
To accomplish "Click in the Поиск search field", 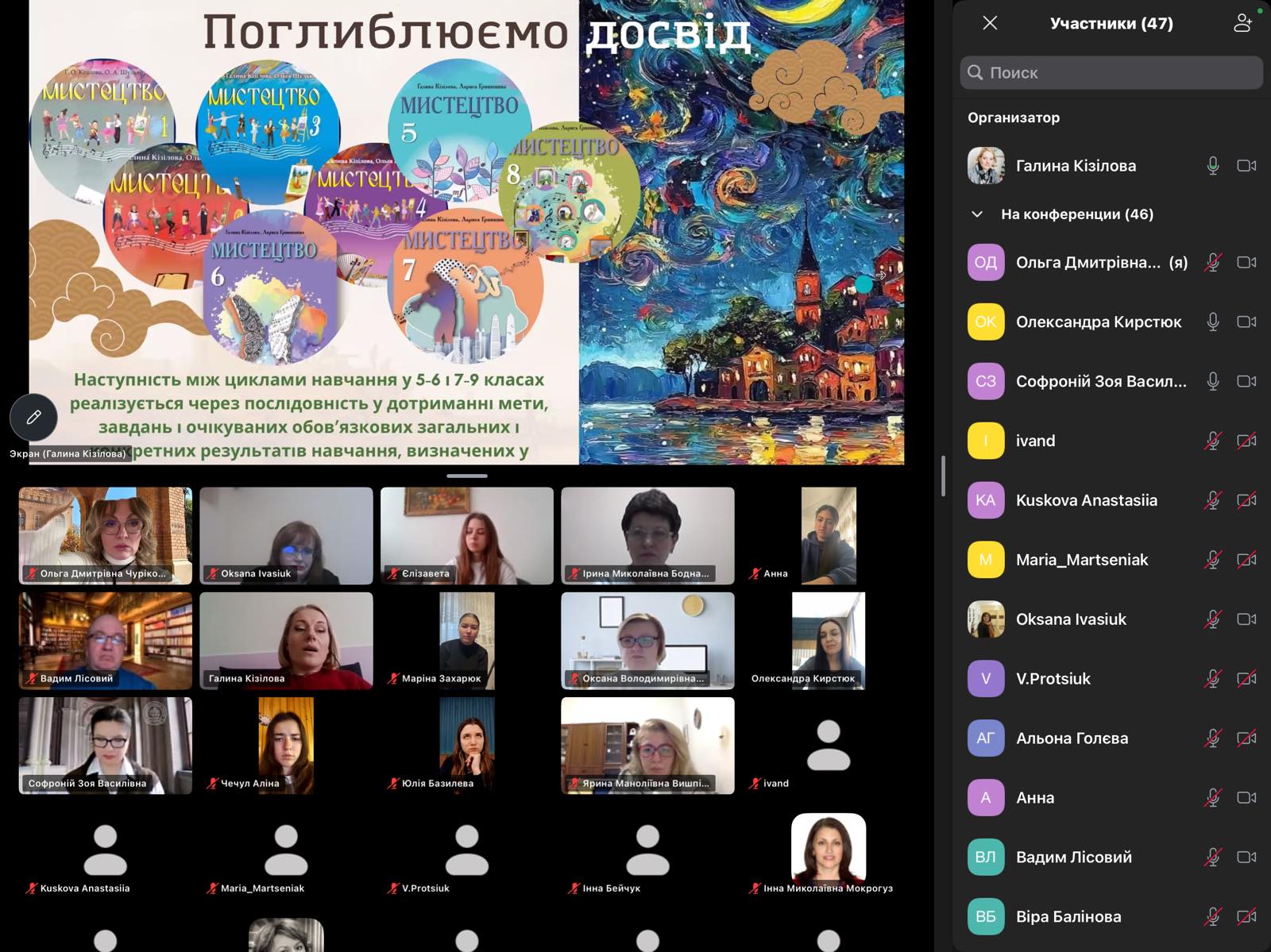I will (1111, 72).
